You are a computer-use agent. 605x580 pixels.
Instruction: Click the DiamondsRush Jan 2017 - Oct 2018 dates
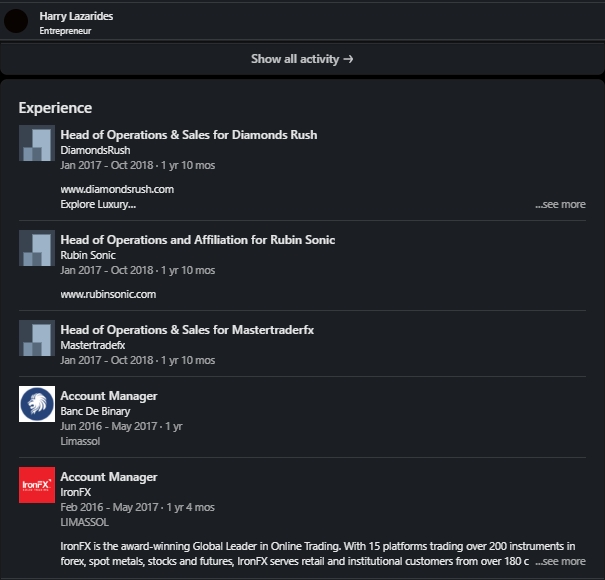pyautogui.click(x=107, y=165)
